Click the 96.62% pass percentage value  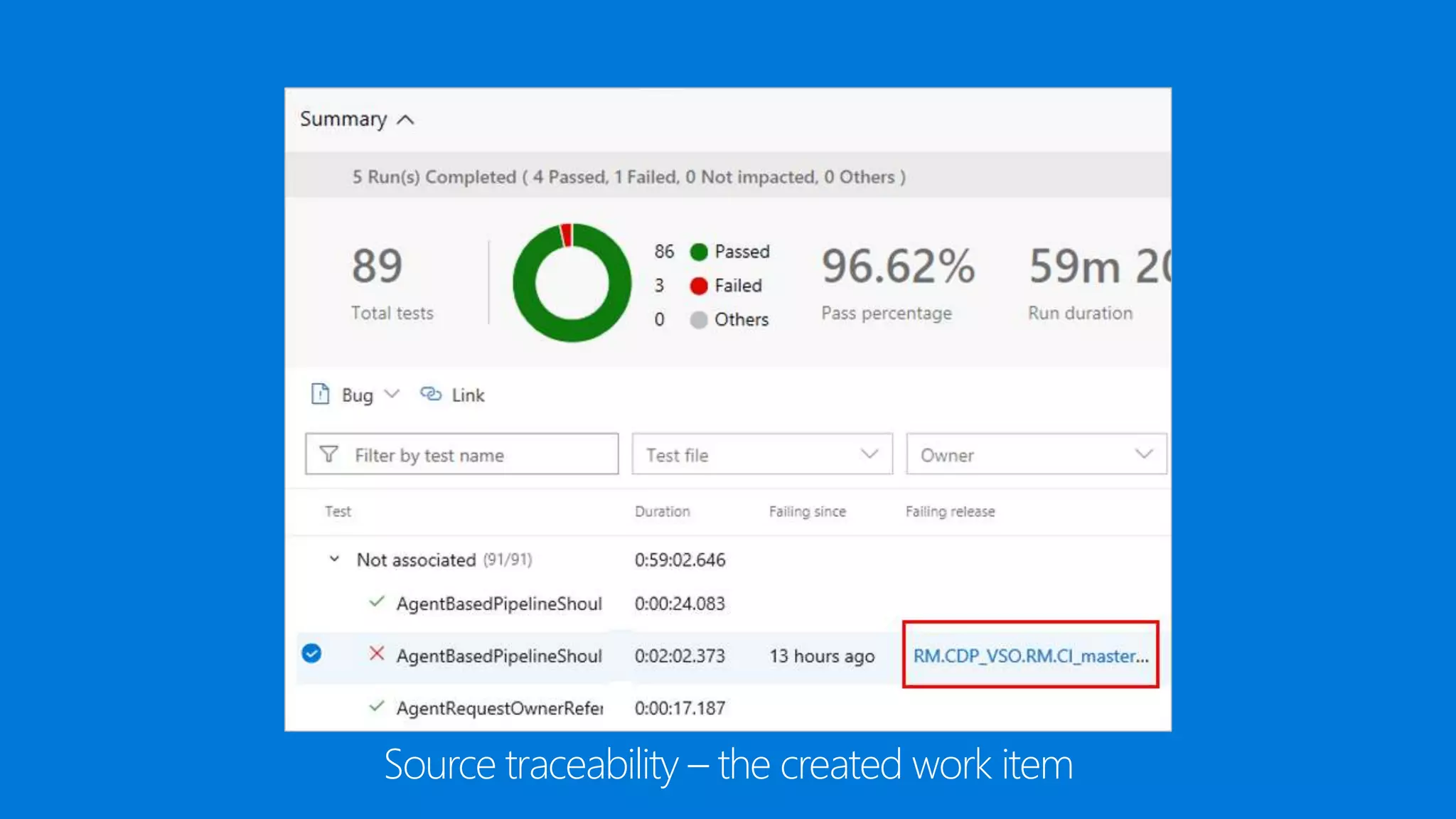tap(898, 266)
